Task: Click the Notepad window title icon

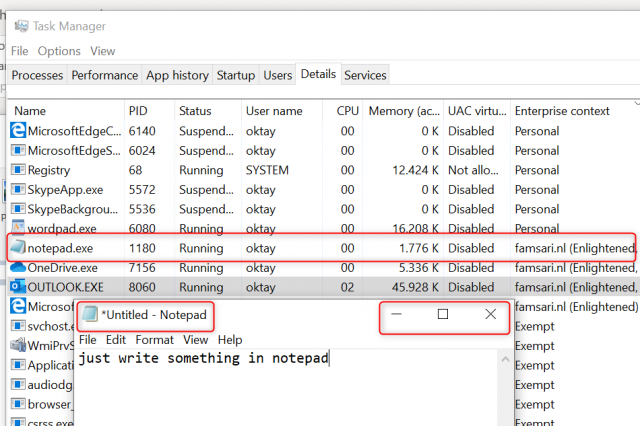Action: [x=90, y=315]
